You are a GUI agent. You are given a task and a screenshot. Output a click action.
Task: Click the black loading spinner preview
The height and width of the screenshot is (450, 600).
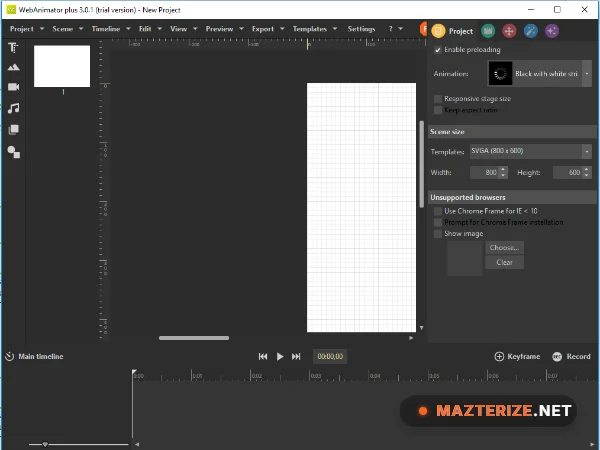[500, 73]
